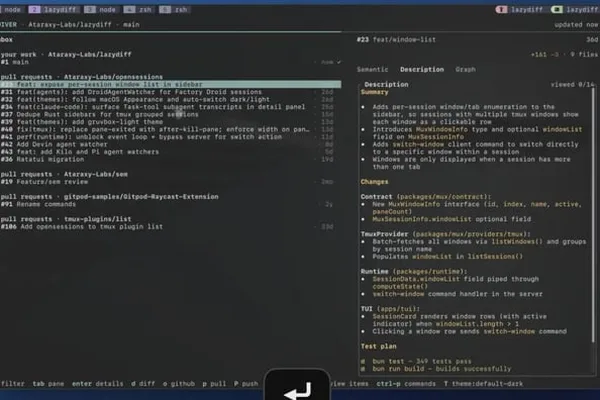The image size is (600, 400).
Task: Switch to tmux window 3 node
Action: coord(100,10)
